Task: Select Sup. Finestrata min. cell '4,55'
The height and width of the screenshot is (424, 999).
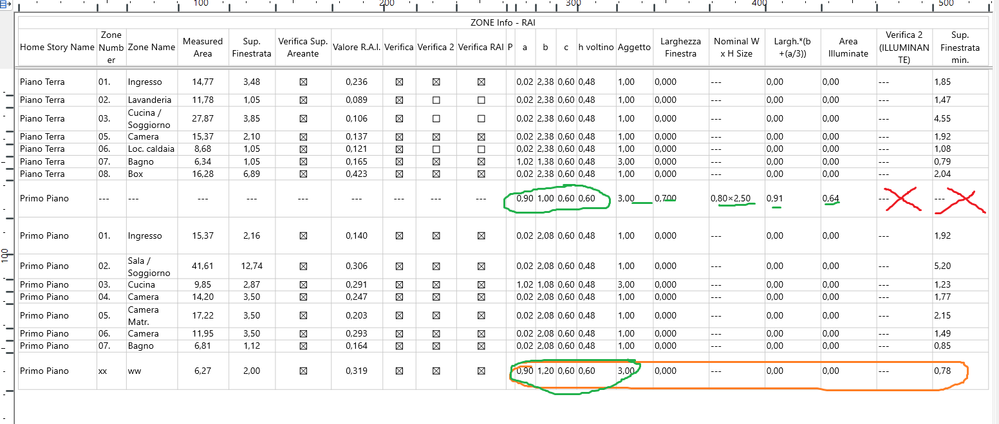Action: (x=942, y=119)
